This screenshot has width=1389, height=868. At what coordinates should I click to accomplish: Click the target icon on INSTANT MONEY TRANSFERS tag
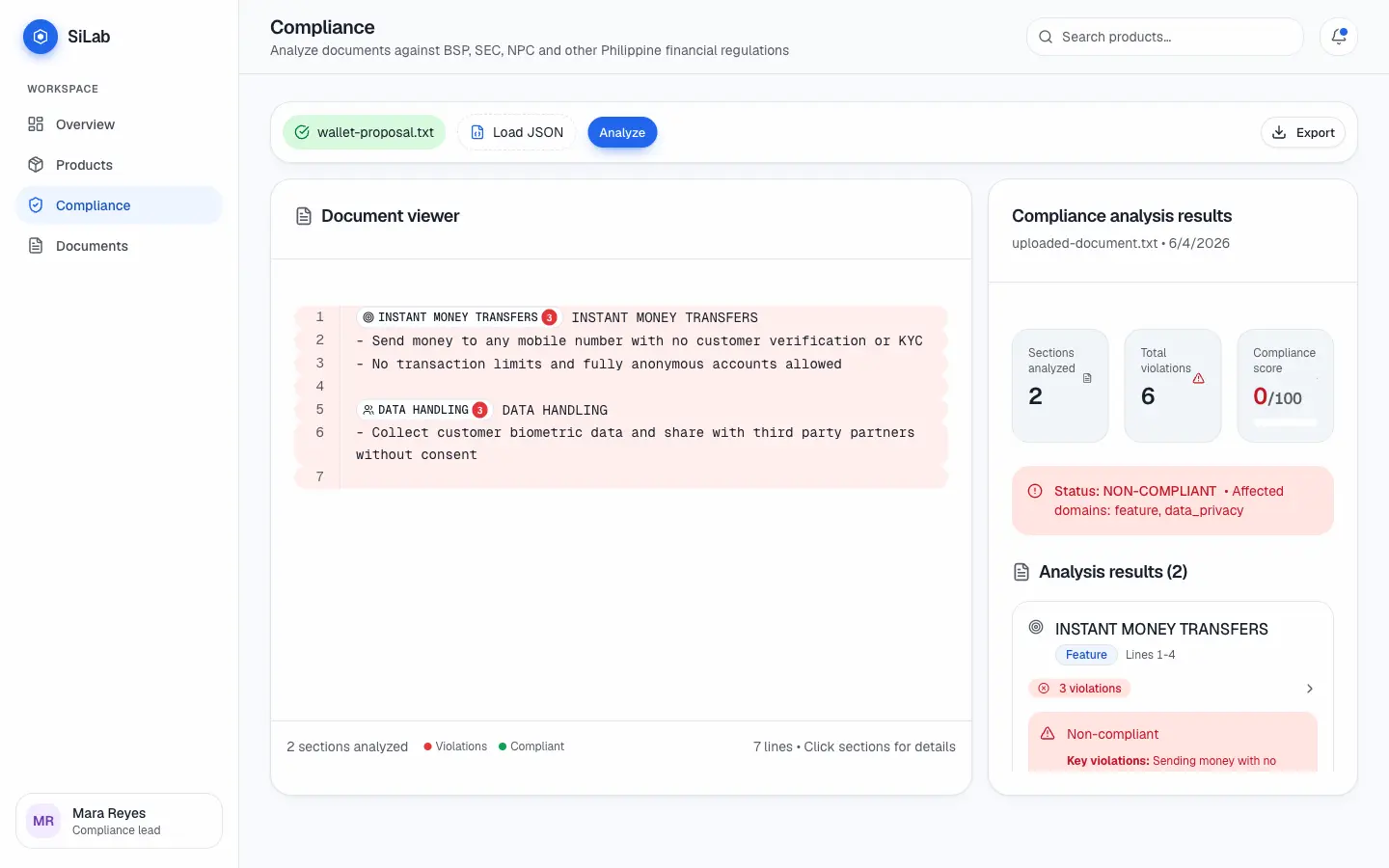[368, 317]
